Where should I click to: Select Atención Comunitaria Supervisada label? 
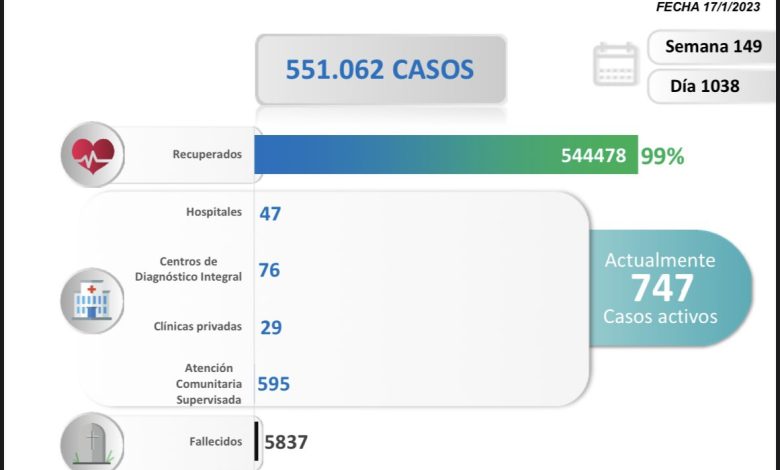(204, 384)
